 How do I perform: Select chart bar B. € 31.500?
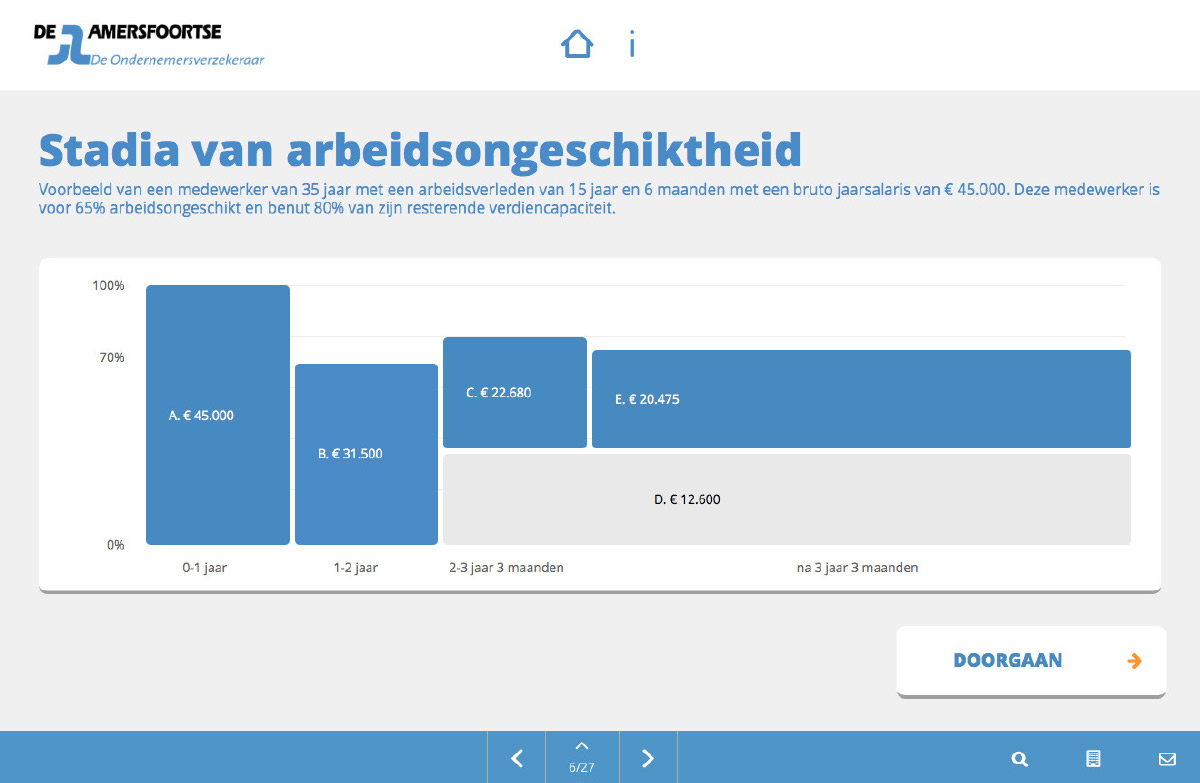tap(366, 454)
